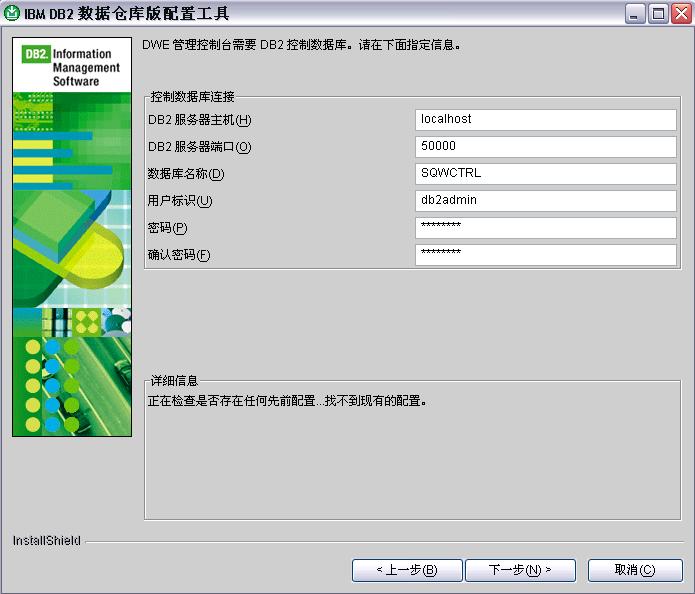Image resolution: width=695 pixels, height=594 pixels.
Task: Click the 确认密码(F) confirm password field
Action: pos(546,255)
